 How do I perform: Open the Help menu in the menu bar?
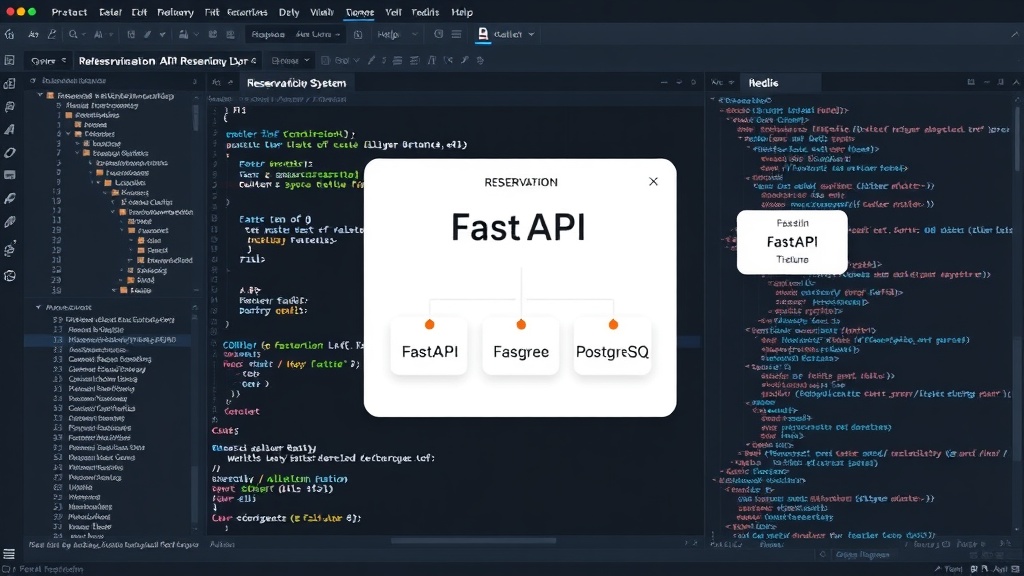tap(462, 12)
